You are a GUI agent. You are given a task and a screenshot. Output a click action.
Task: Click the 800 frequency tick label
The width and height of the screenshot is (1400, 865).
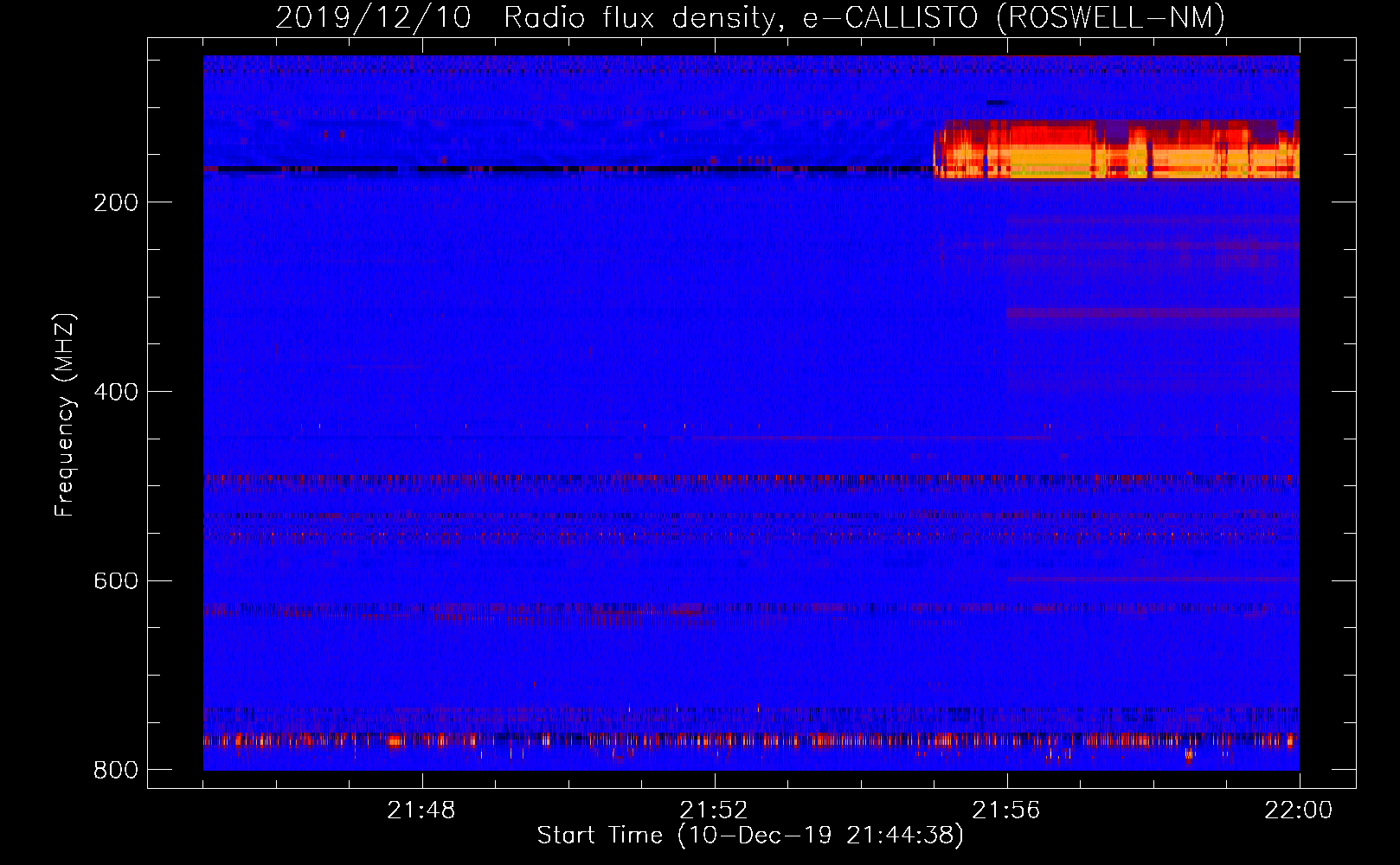point(116,770)
